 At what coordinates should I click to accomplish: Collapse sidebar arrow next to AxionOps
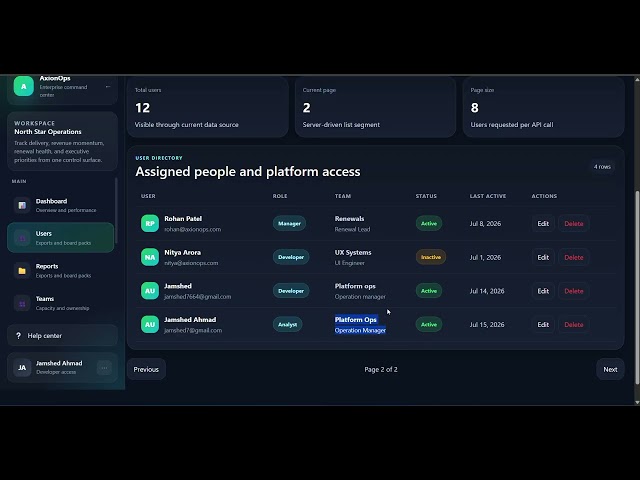[x=108, y=87]
